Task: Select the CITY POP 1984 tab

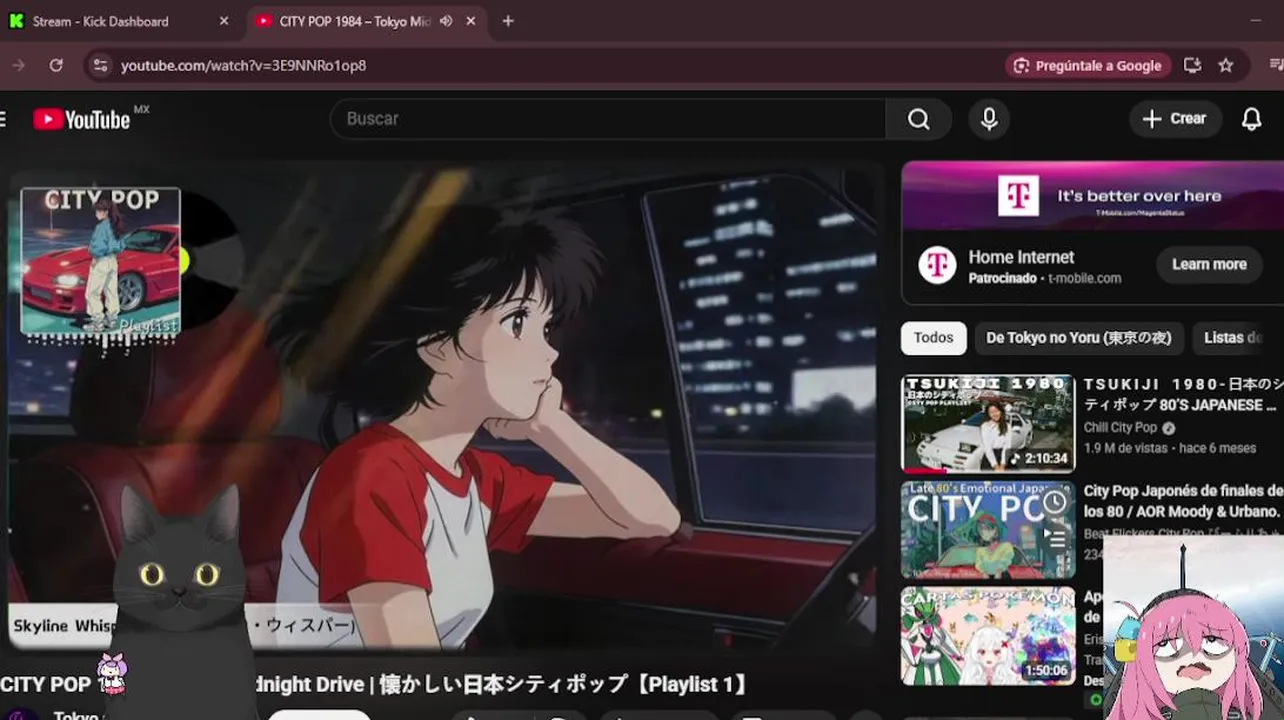Action: (366, 21)
